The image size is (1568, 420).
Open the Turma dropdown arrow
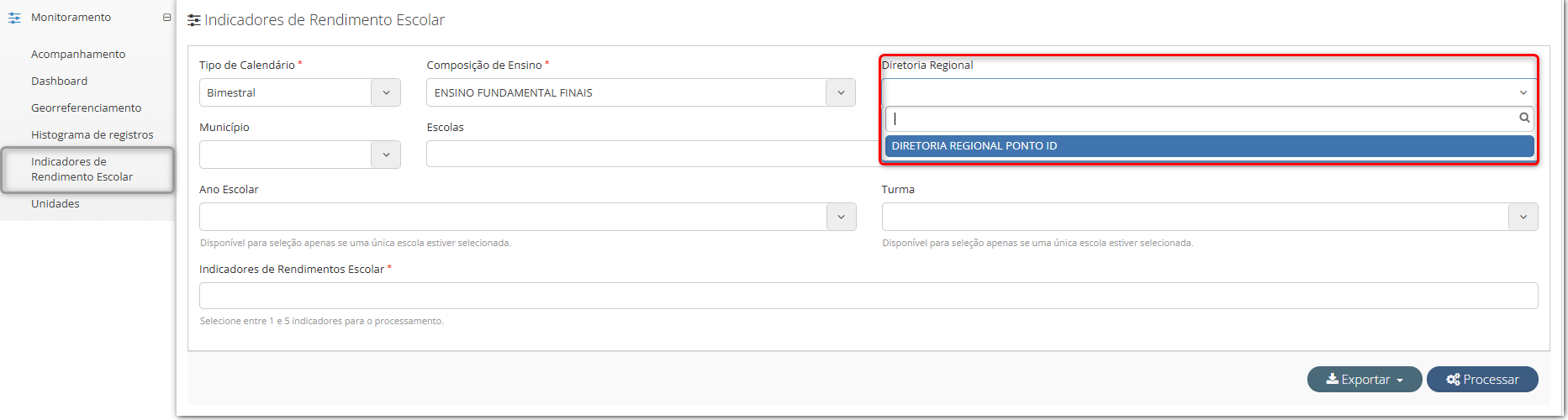pyautogui.click(x=1523, y=217)
